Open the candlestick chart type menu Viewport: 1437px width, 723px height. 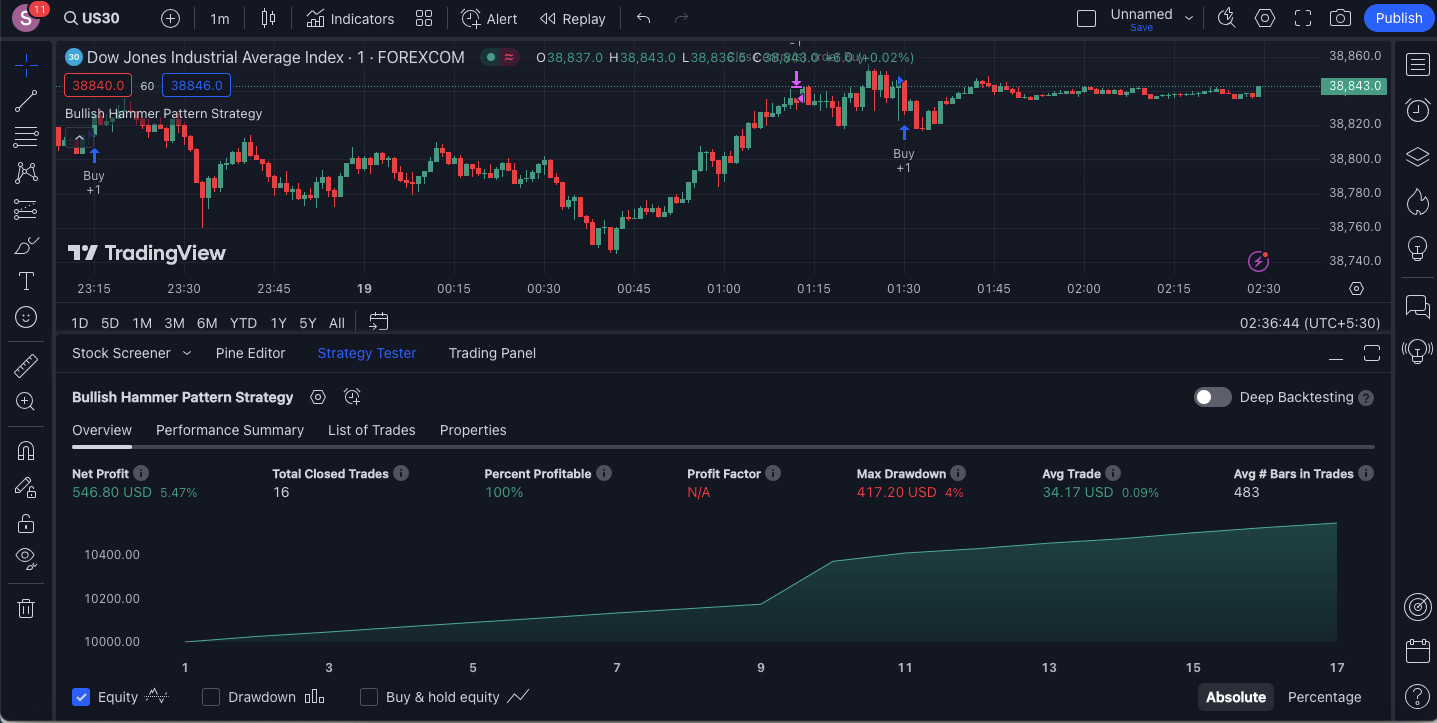coord(267,18)
